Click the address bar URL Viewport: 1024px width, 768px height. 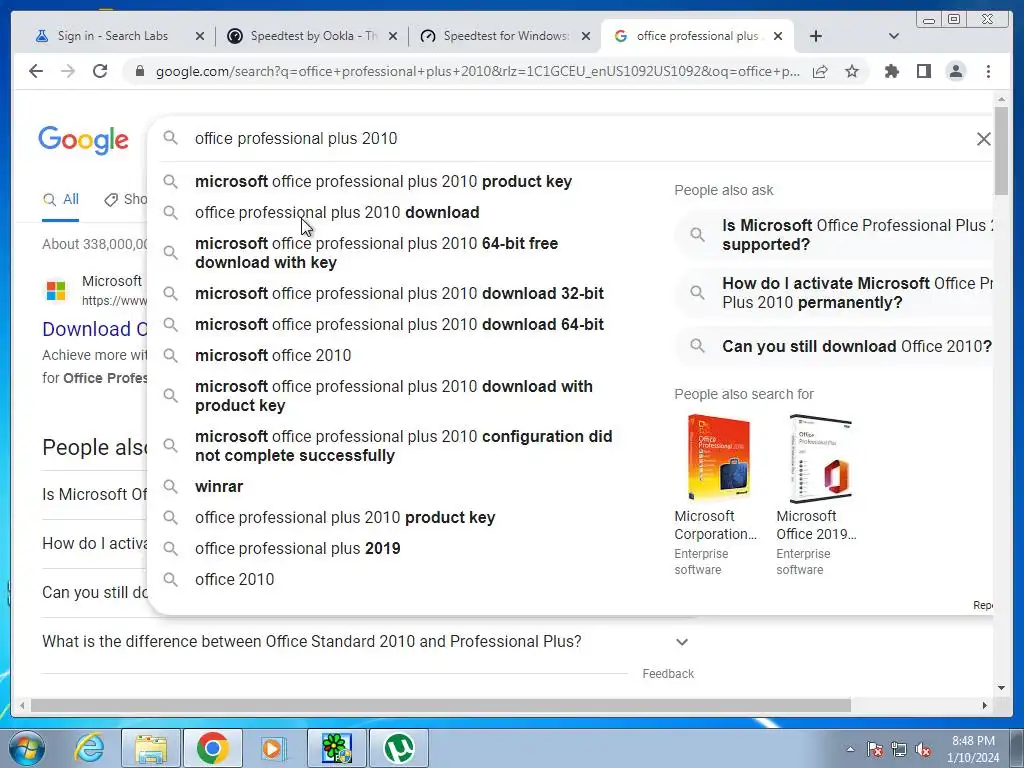point(477,71)
